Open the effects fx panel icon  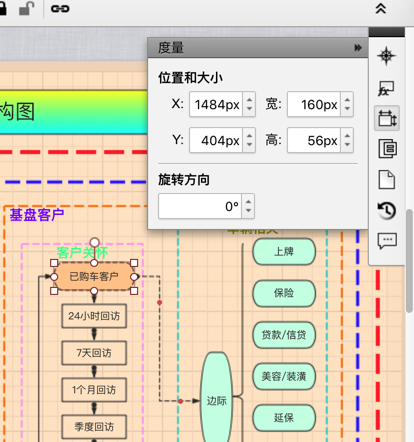click(x=387, y=88)
